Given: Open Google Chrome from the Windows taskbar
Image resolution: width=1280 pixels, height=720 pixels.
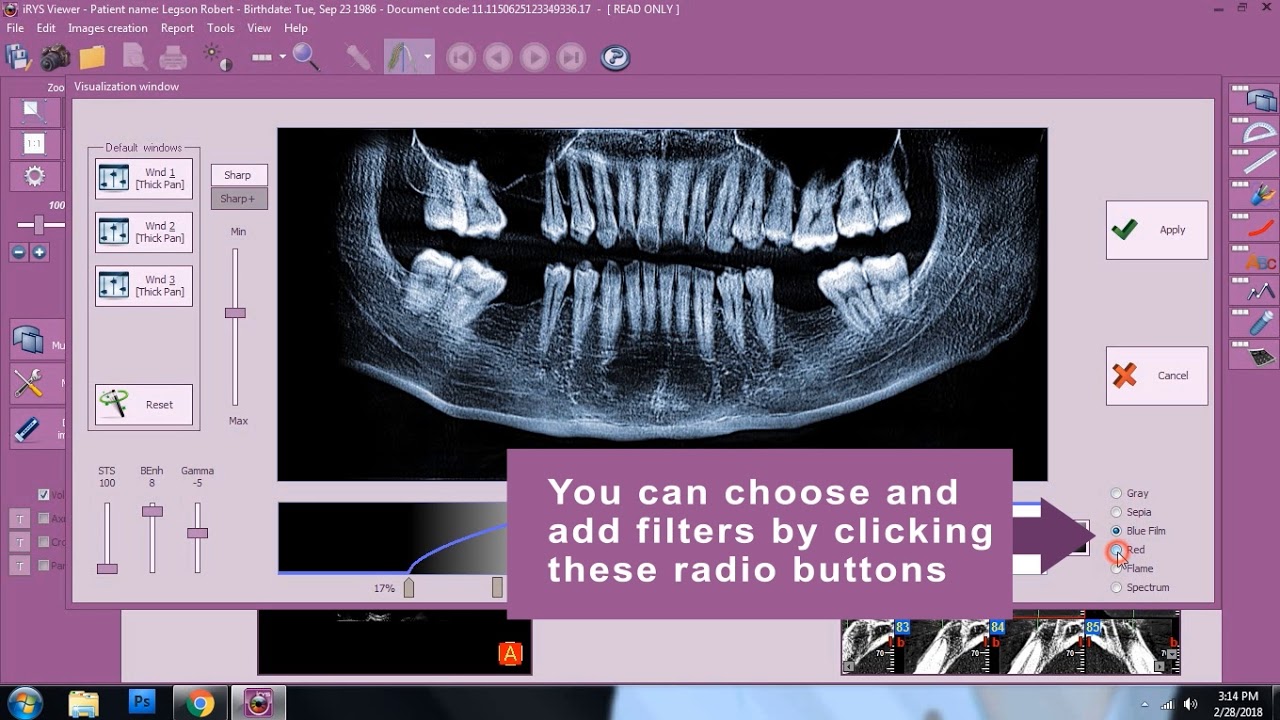Looking at the screenshot, I should pos(200,704).
